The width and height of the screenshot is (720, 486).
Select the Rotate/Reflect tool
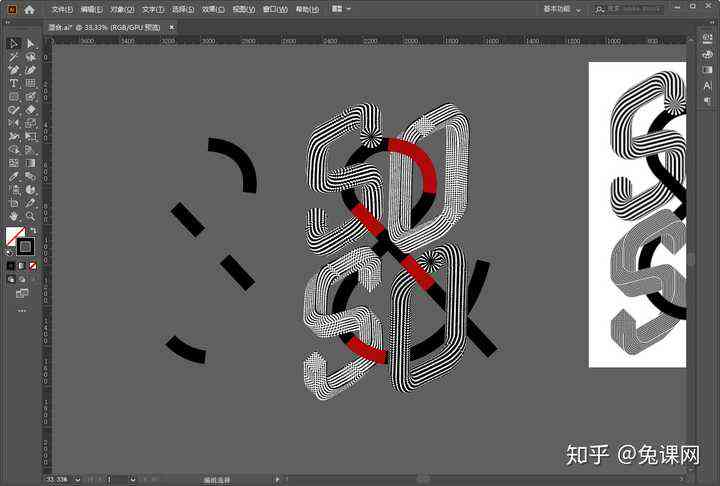[x=13, y=123]
